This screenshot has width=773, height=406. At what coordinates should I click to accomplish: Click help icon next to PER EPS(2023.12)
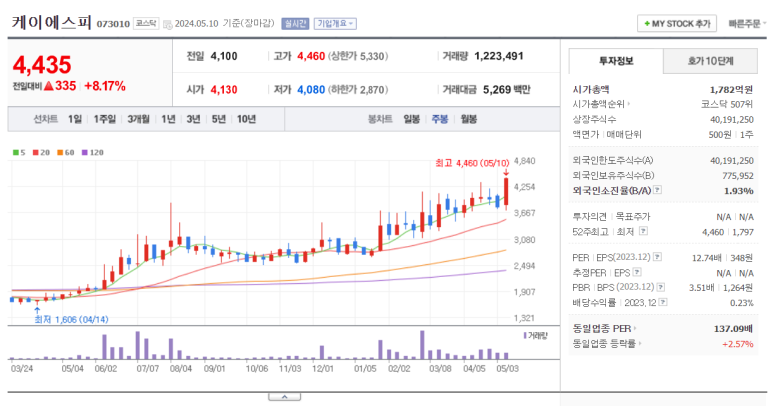[657, 257]
